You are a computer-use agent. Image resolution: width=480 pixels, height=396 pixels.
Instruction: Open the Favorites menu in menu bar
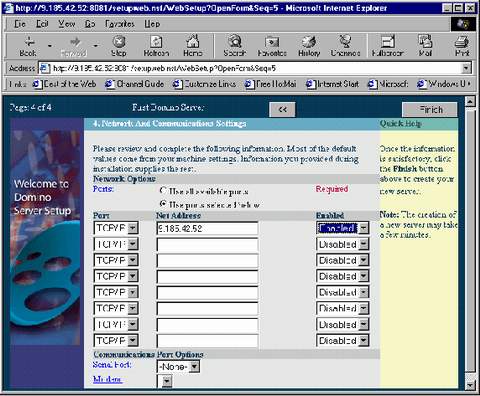click(x=120, y=24)
